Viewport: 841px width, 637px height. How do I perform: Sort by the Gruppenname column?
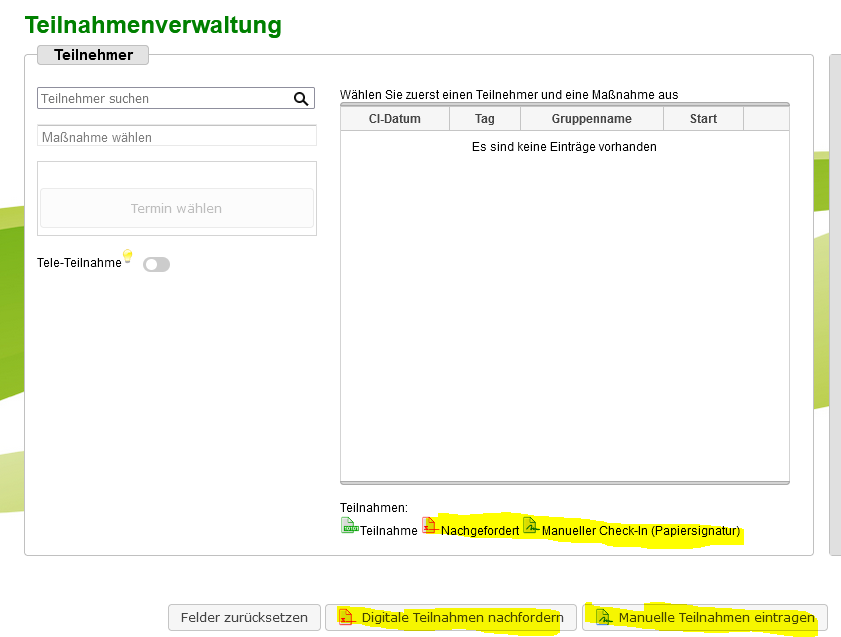click(591, 119)
